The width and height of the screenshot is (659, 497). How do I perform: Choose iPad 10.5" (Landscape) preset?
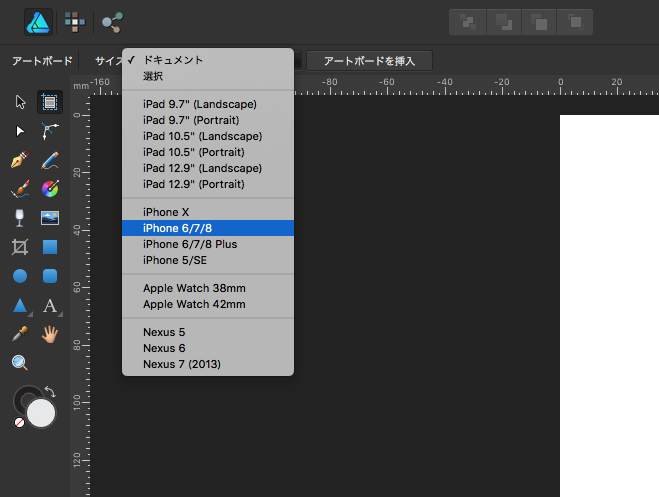pyautogui.click(x=208, y=136)
